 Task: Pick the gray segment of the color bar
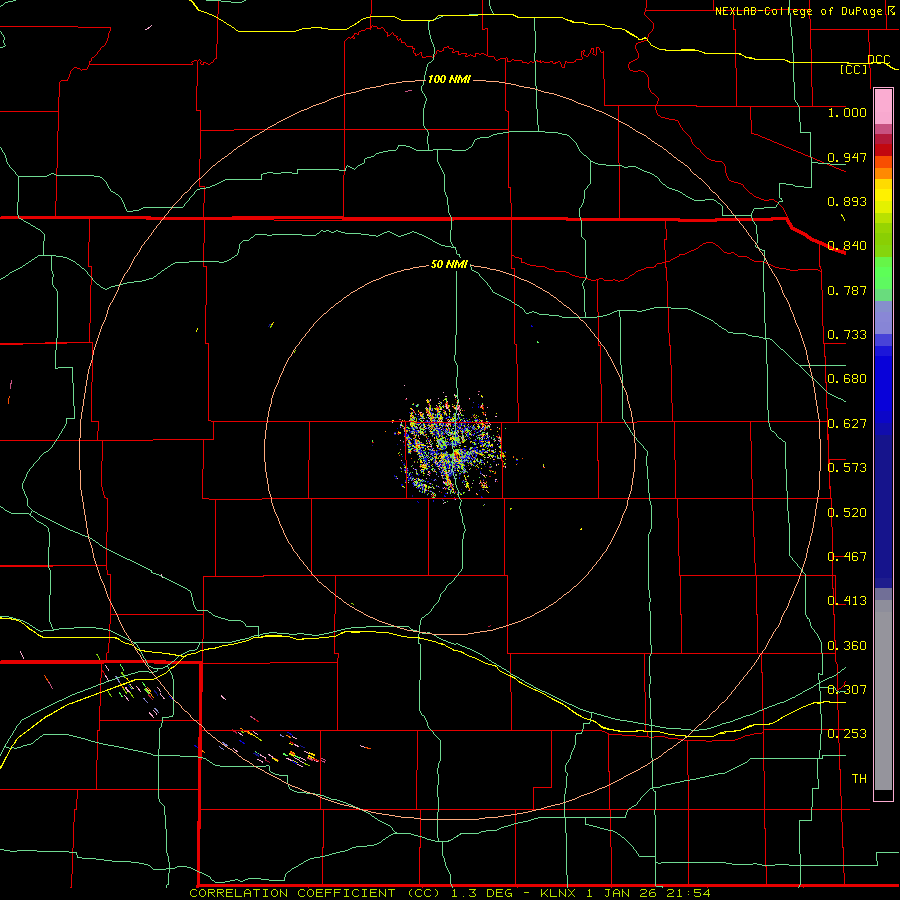point(883,695)
